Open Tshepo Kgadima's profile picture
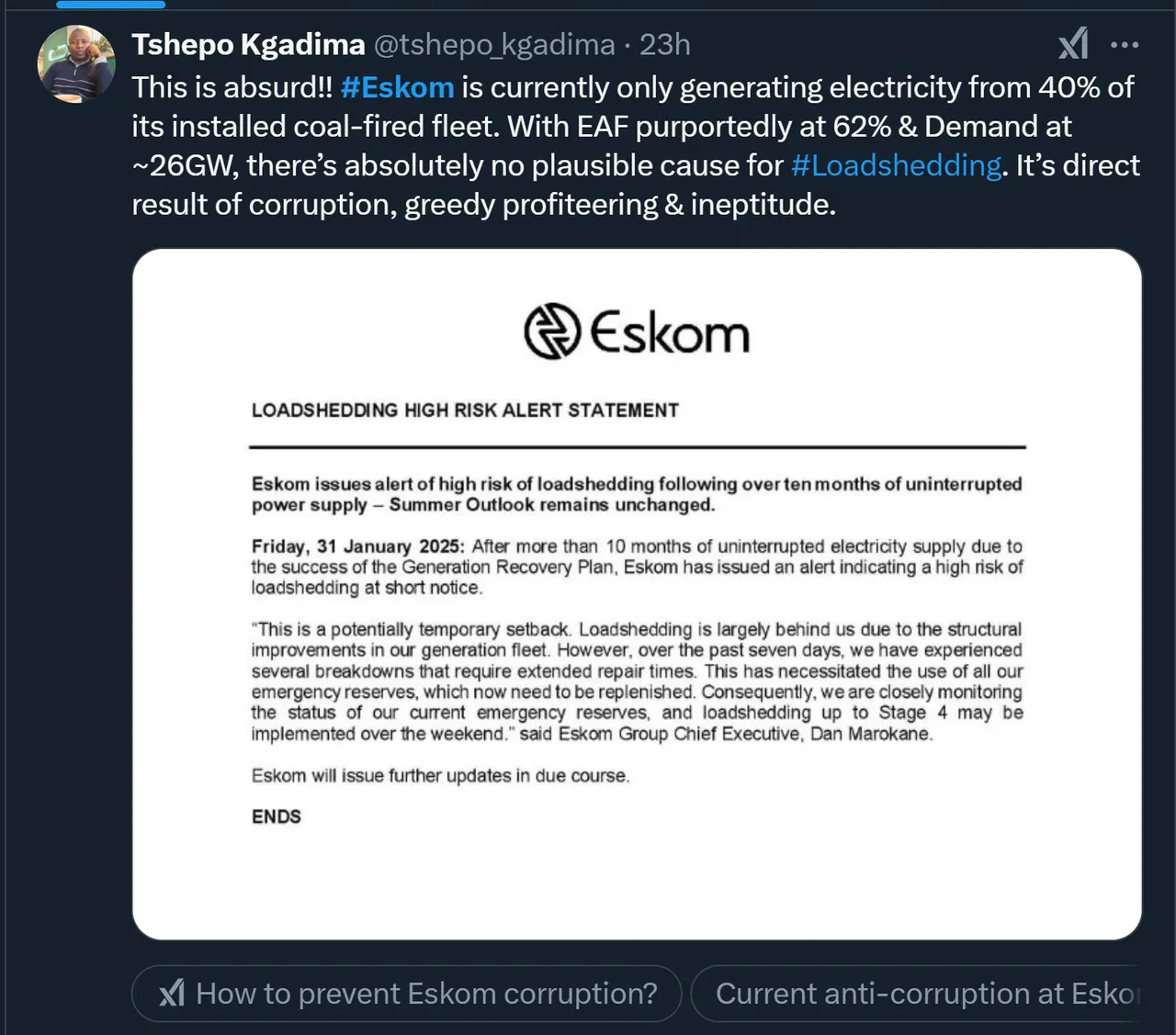 coord(76,63)
